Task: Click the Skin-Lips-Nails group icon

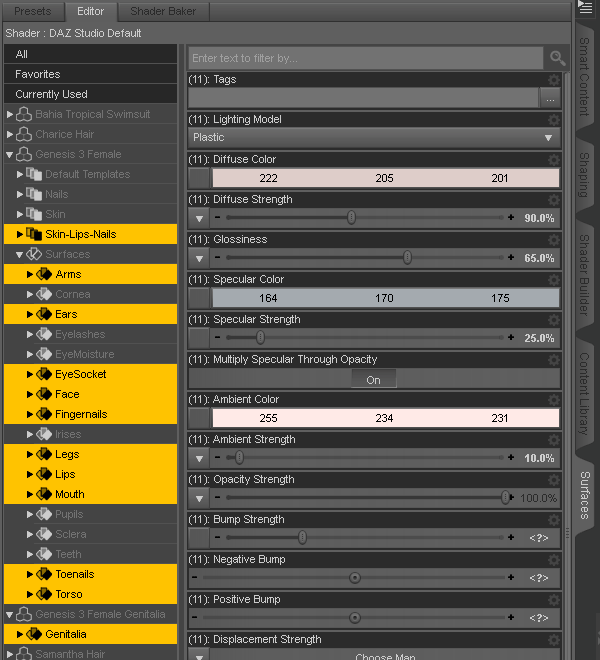Action: [x=34, y=234]
